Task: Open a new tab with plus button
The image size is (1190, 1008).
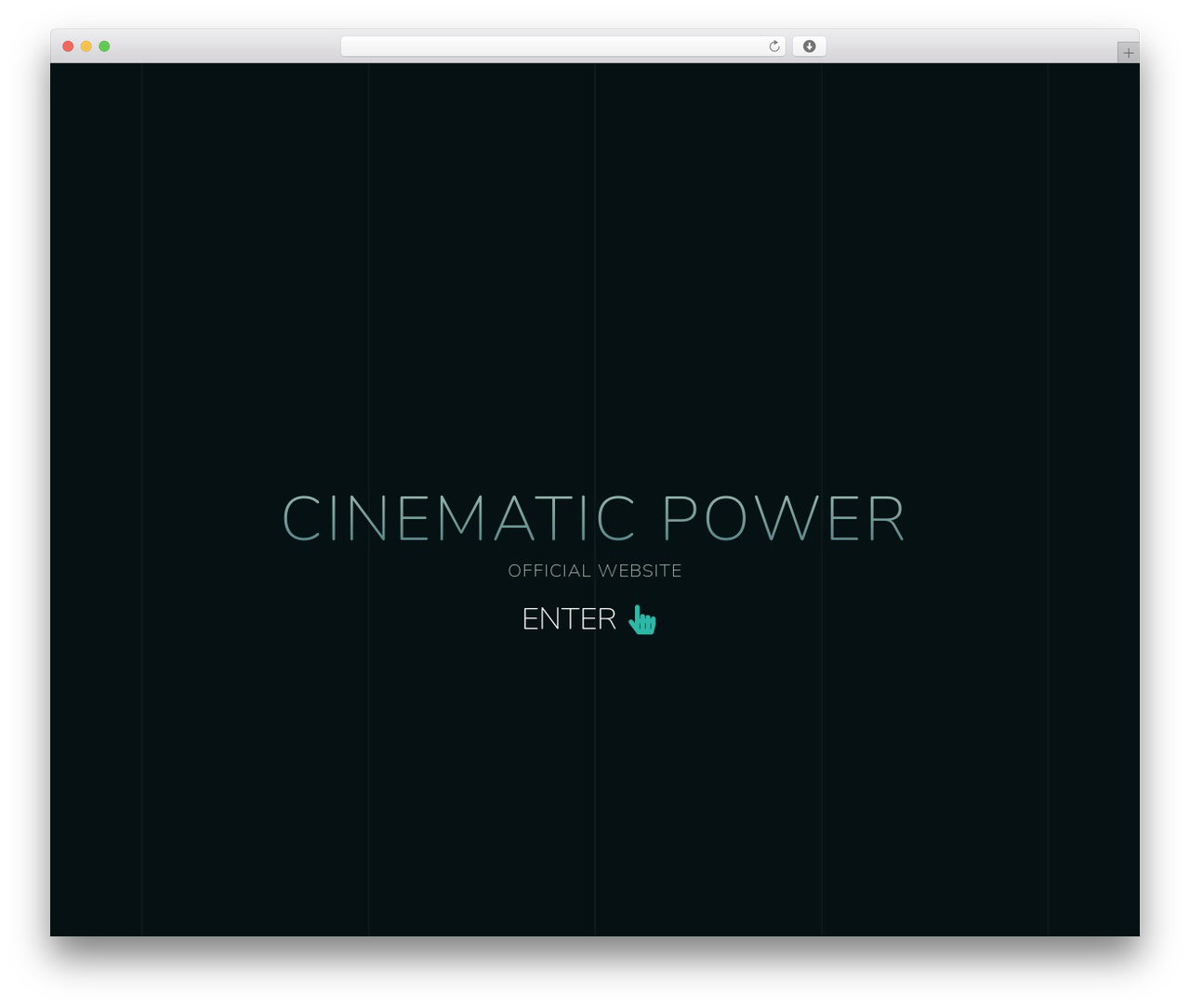Action: (1128, 53)
